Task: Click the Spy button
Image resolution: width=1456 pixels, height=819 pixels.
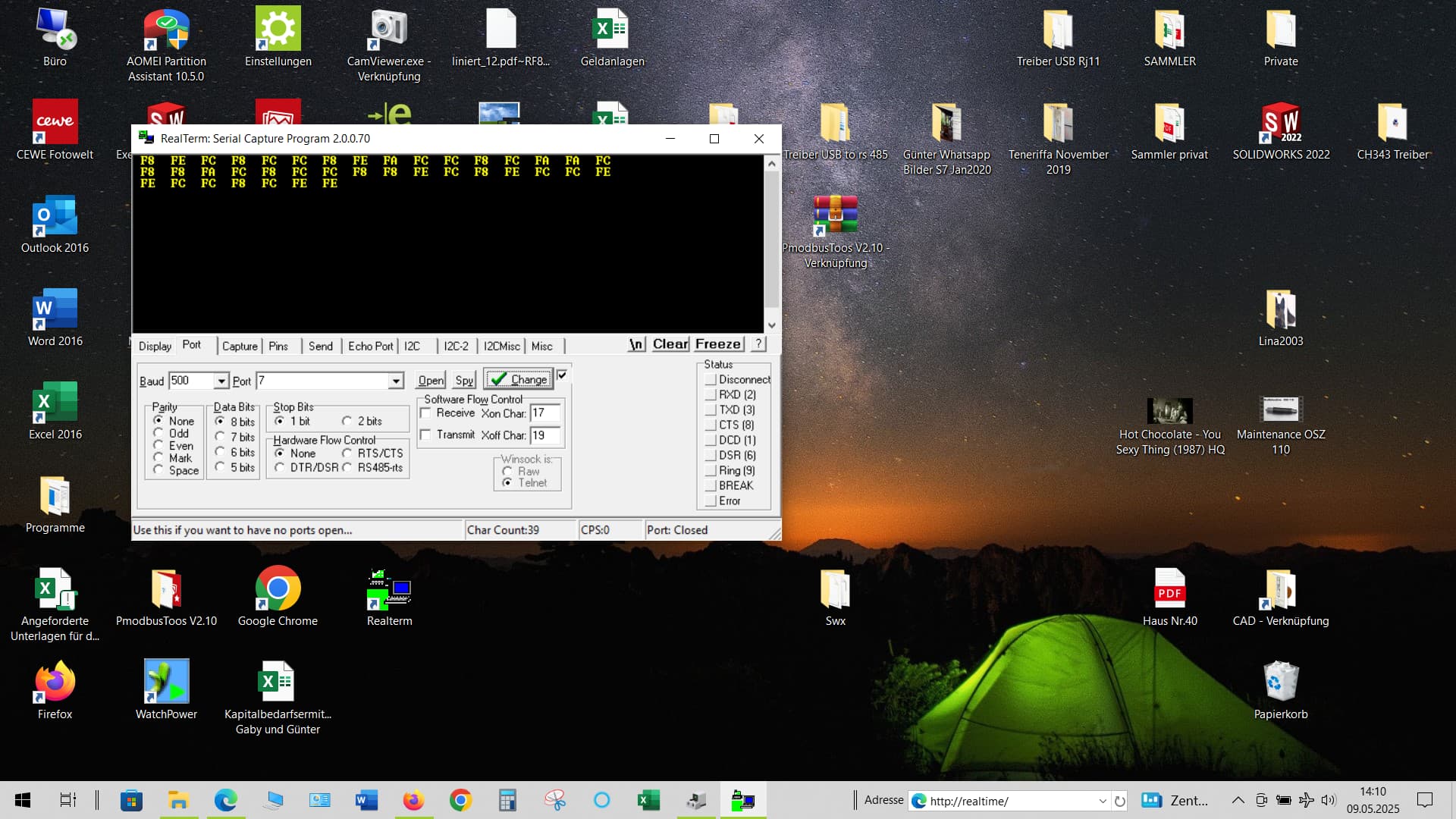Action: (464, 380)
